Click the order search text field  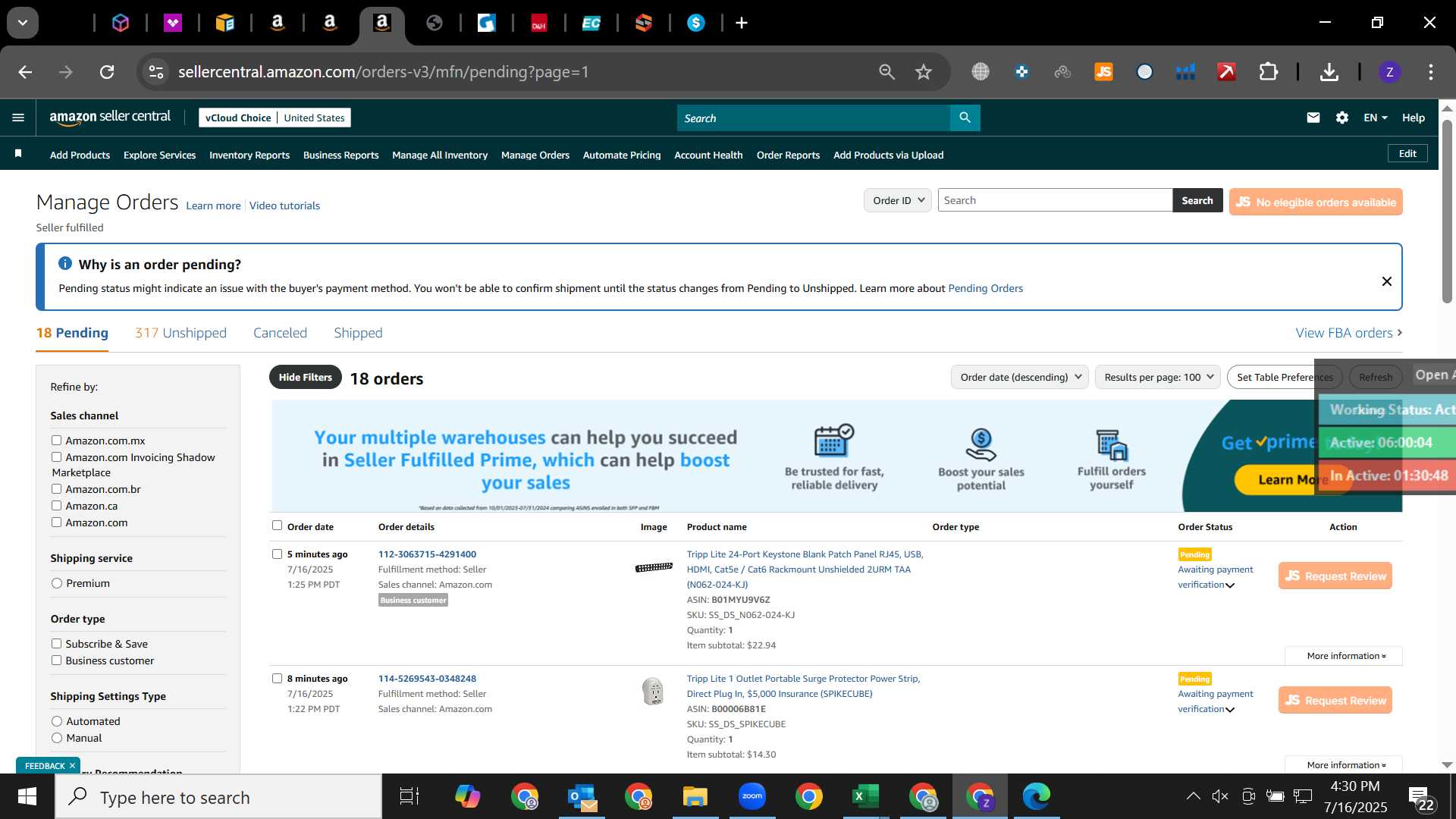coord(1055,200)
